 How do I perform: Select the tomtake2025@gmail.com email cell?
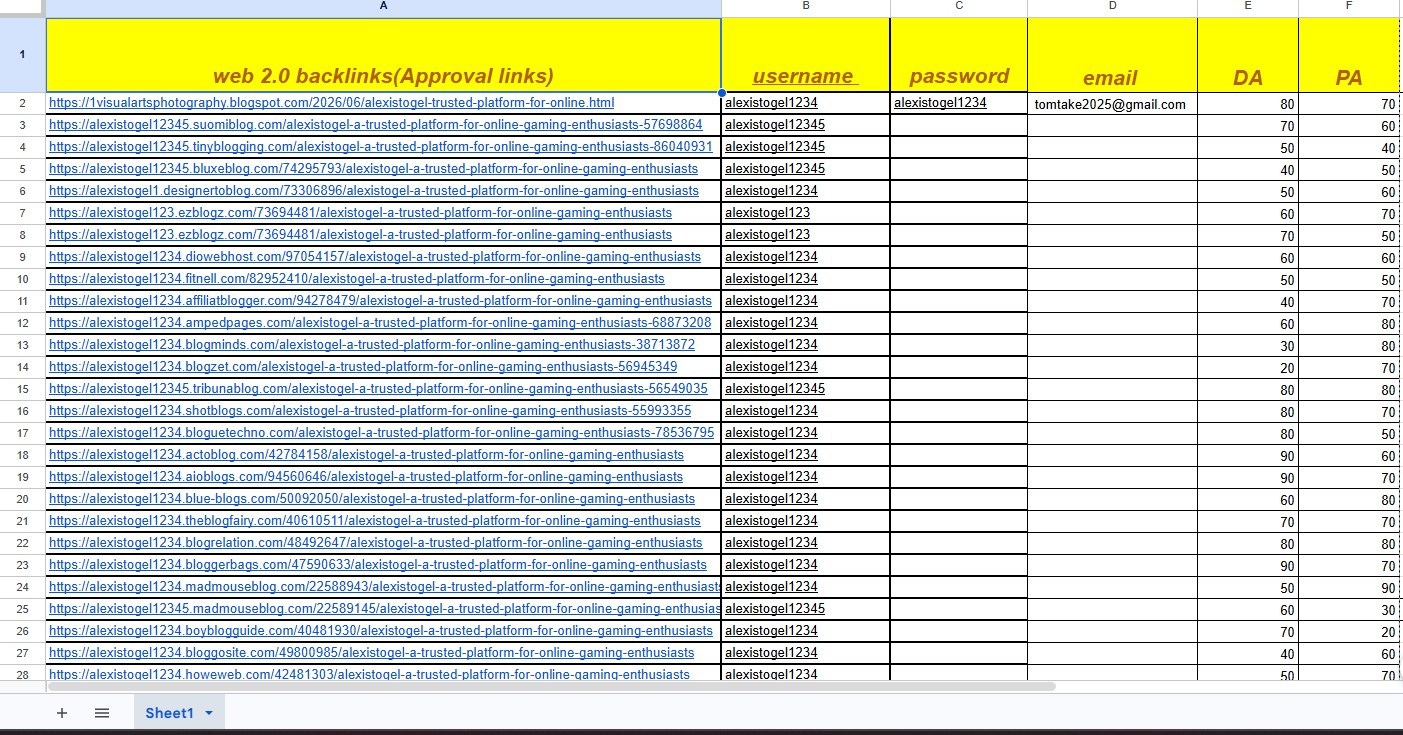coord(1112,103)
